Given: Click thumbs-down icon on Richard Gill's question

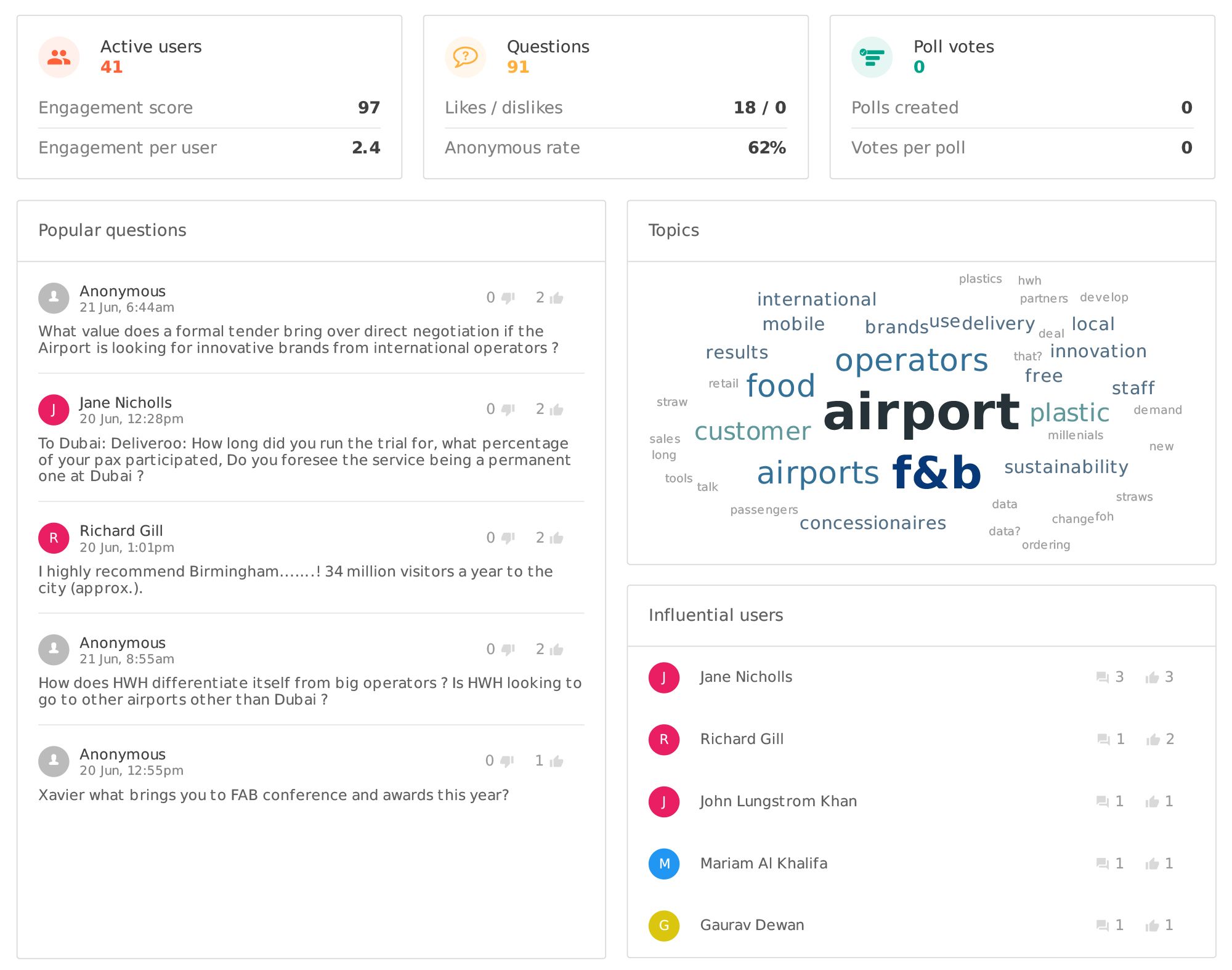Looking at the screenshot, I should [x=508, y=538].
